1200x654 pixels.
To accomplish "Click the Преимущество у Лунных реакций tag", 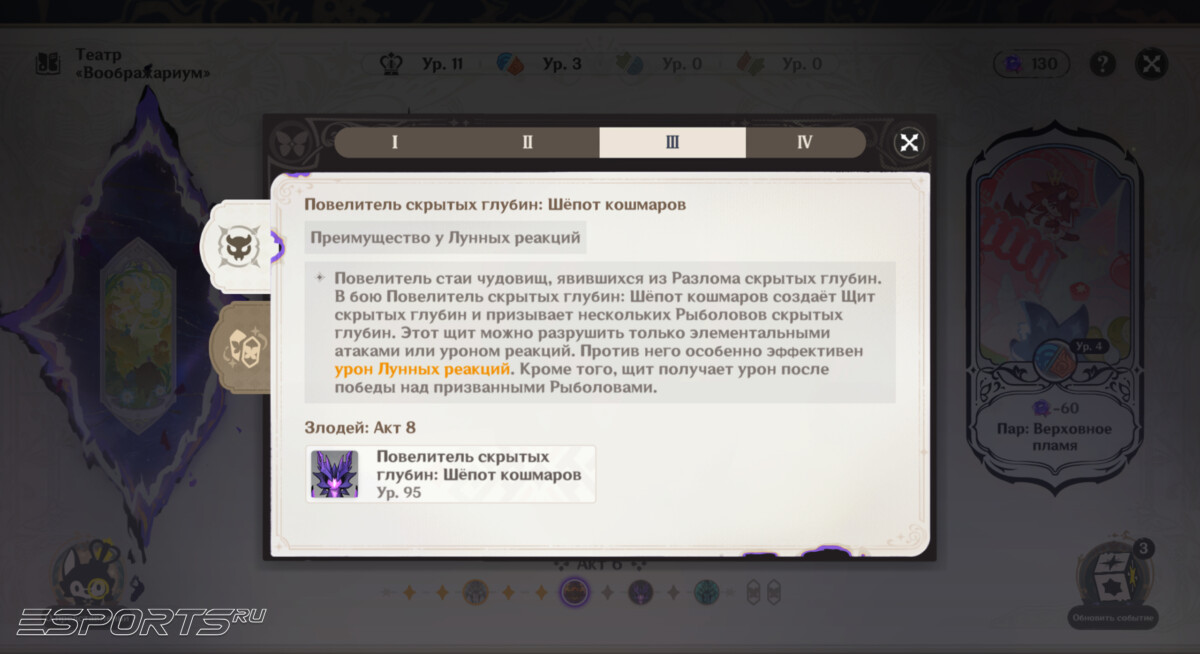I will tap(445, 238).
